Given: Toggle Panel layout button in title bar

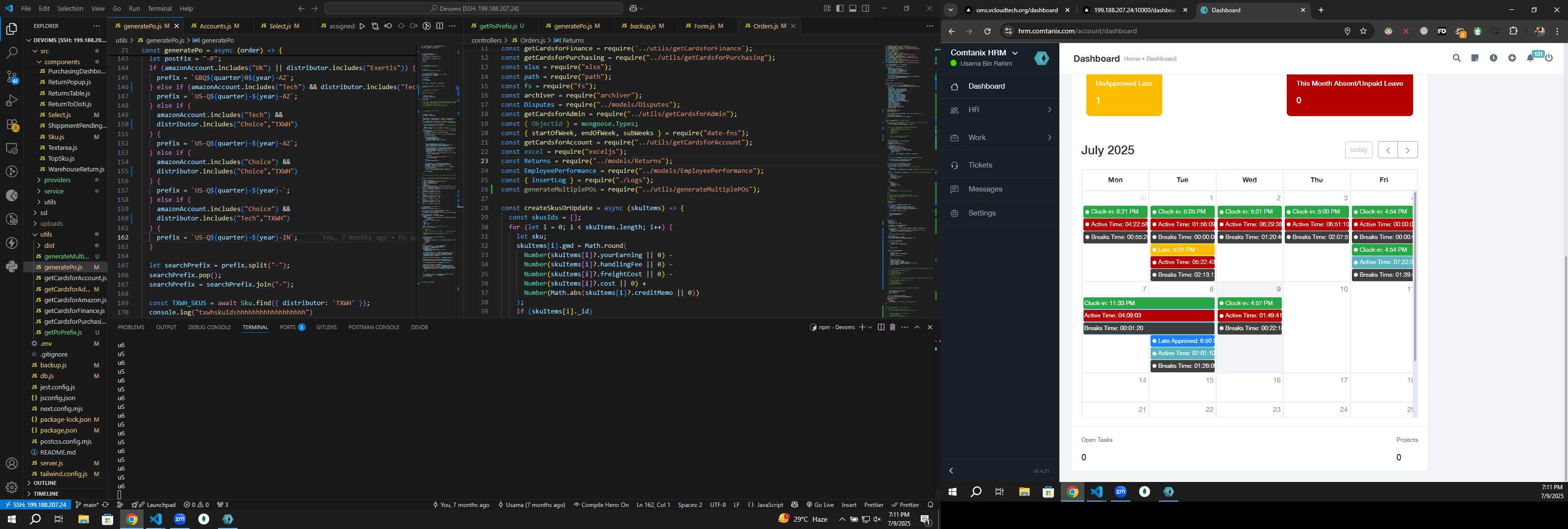Looking at the screenshot, I should coord(853,8).
